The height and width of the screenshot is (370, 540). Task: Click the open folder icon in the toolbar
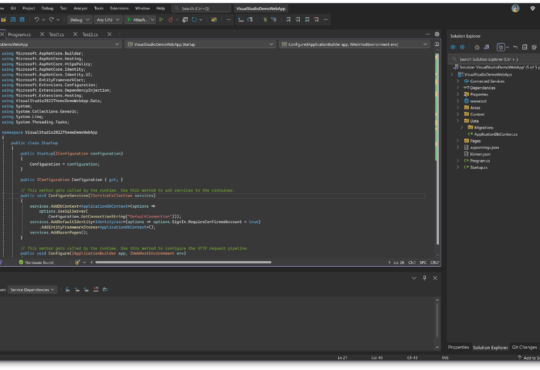(3, 20)
